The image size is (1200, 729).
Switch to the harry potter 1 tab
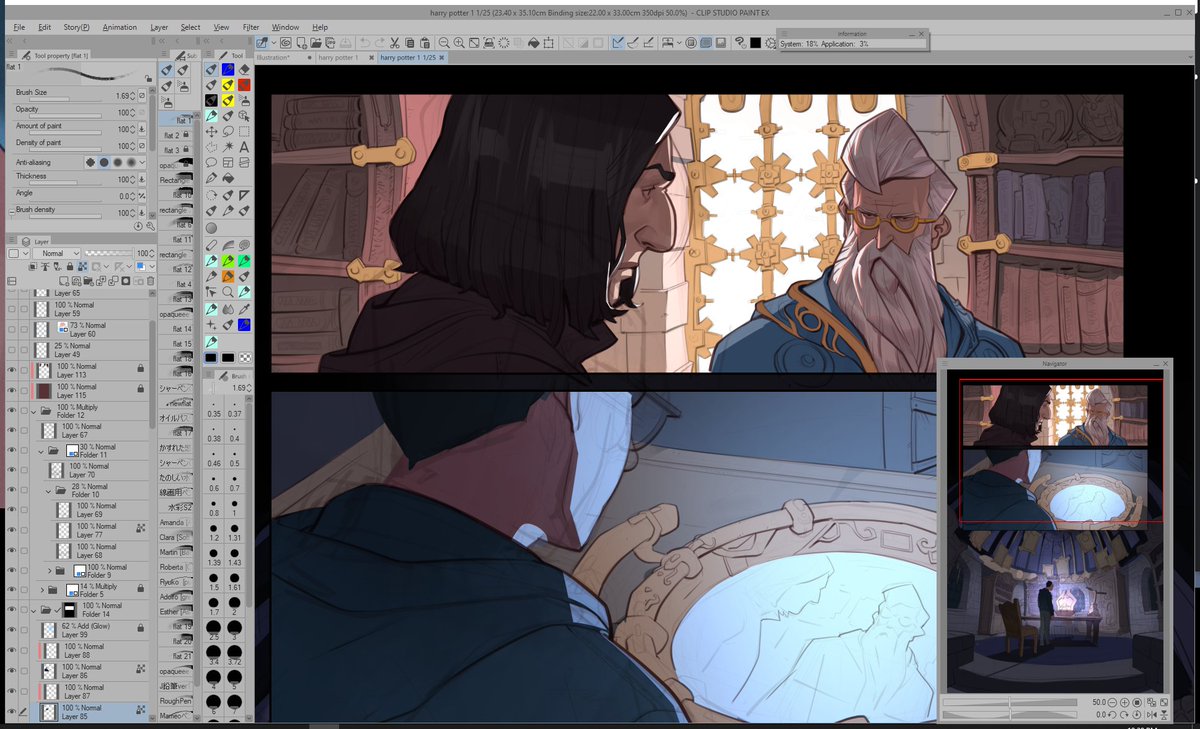338,58
